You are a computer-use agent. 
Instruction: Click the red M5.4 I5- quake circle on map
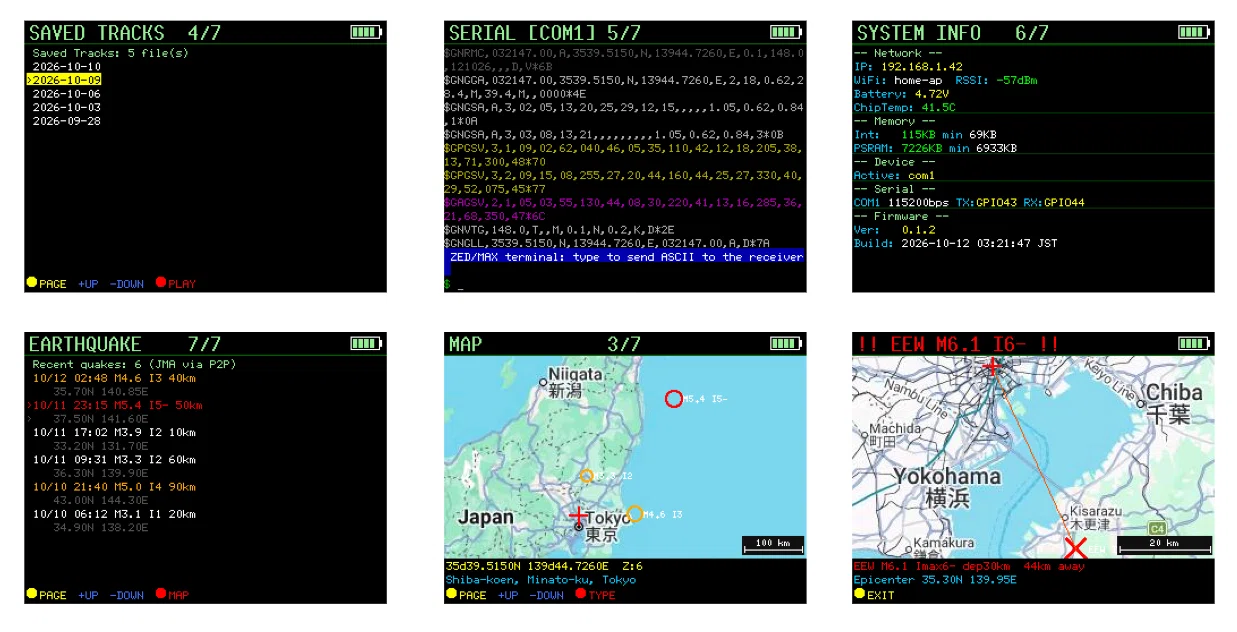pos(673,399)
